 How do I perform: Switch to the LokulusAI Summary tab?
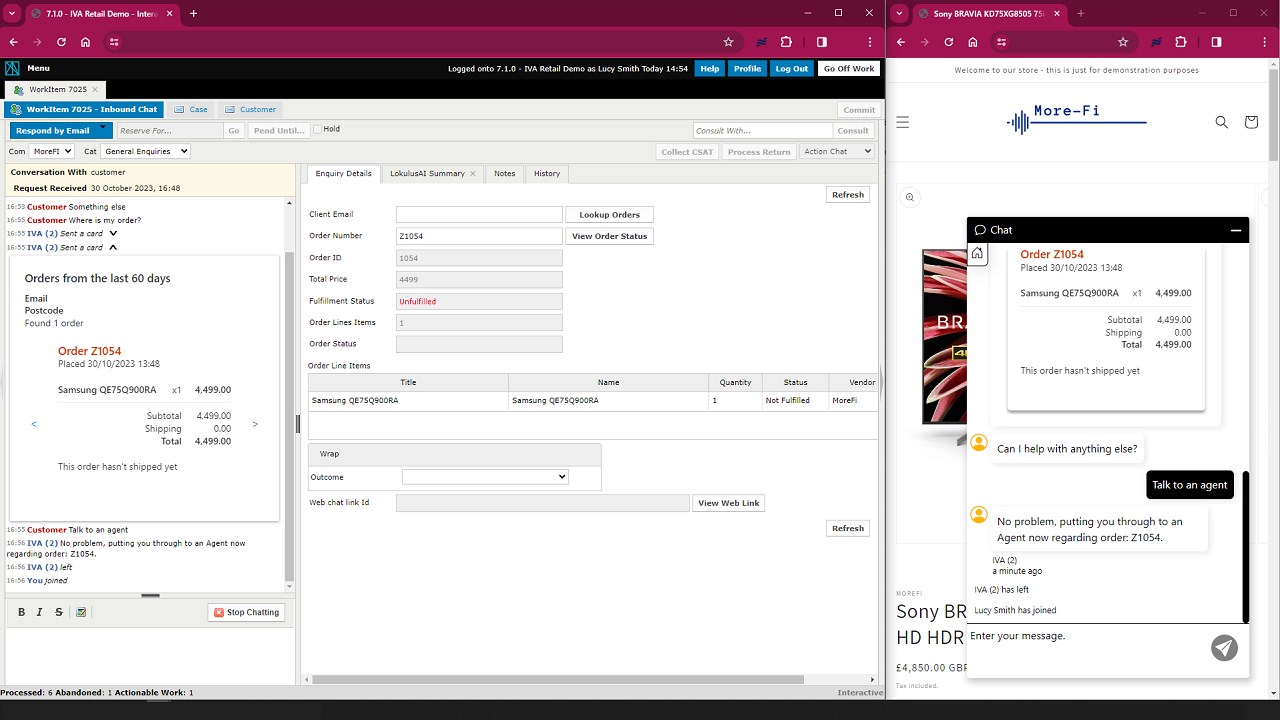(x=426, y=173)
